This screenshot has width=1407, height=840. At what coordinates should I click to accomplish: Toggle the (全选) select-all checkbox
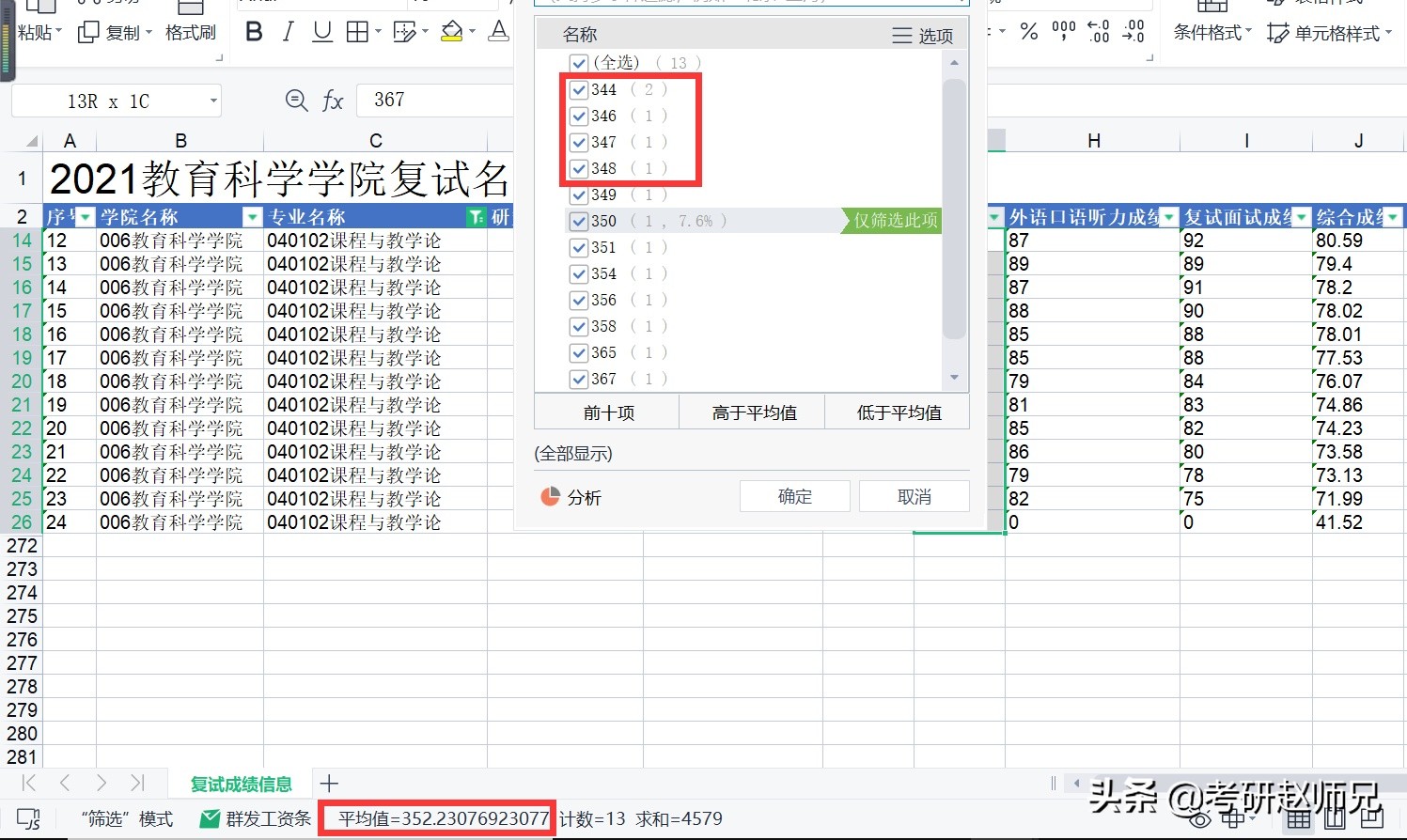(x=578, y=63)
